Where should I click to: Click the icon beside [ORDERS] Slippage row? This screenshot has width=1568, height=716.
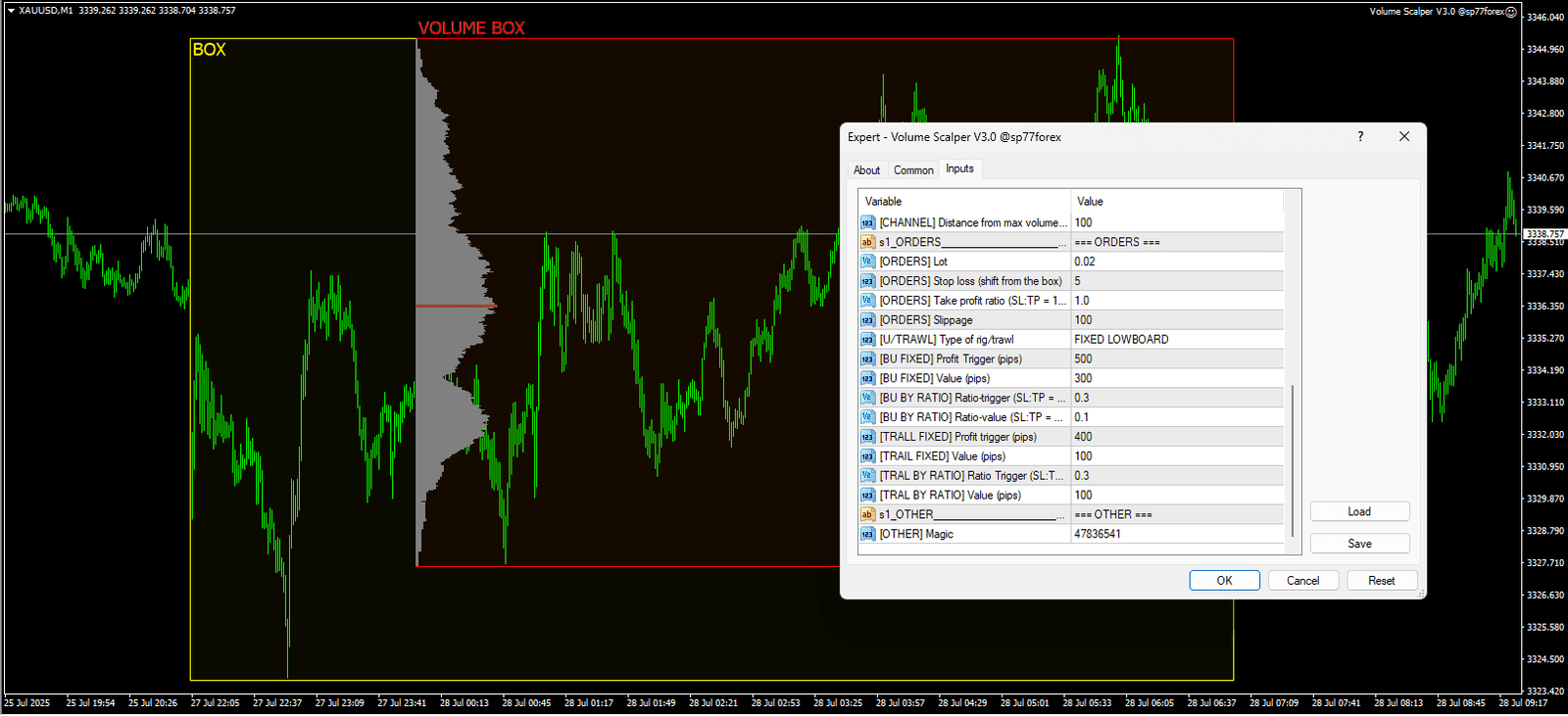(x=867, y=320)
